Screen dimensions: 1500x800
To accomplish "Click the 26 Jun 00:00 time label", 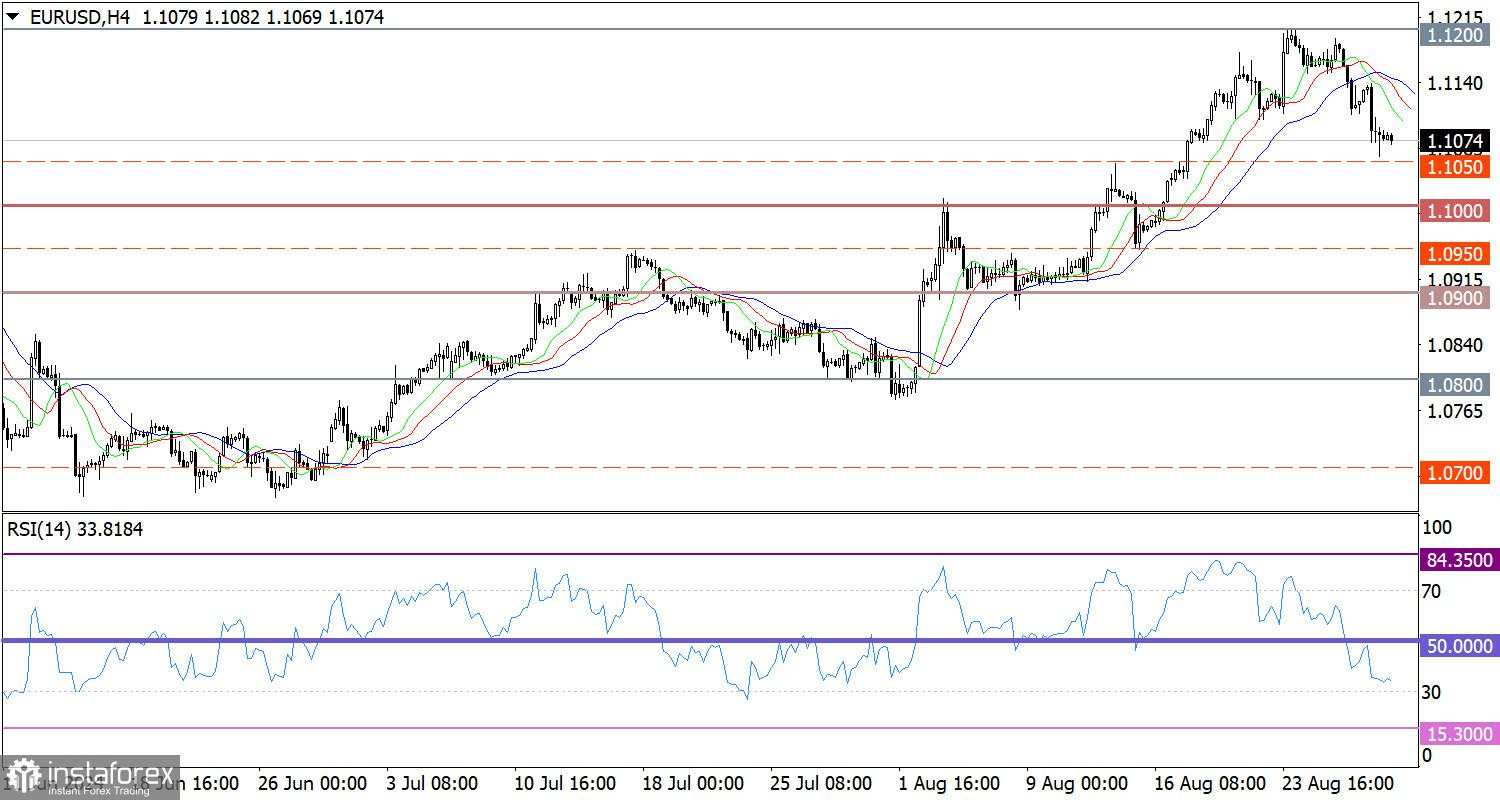I will pos(312,782).
